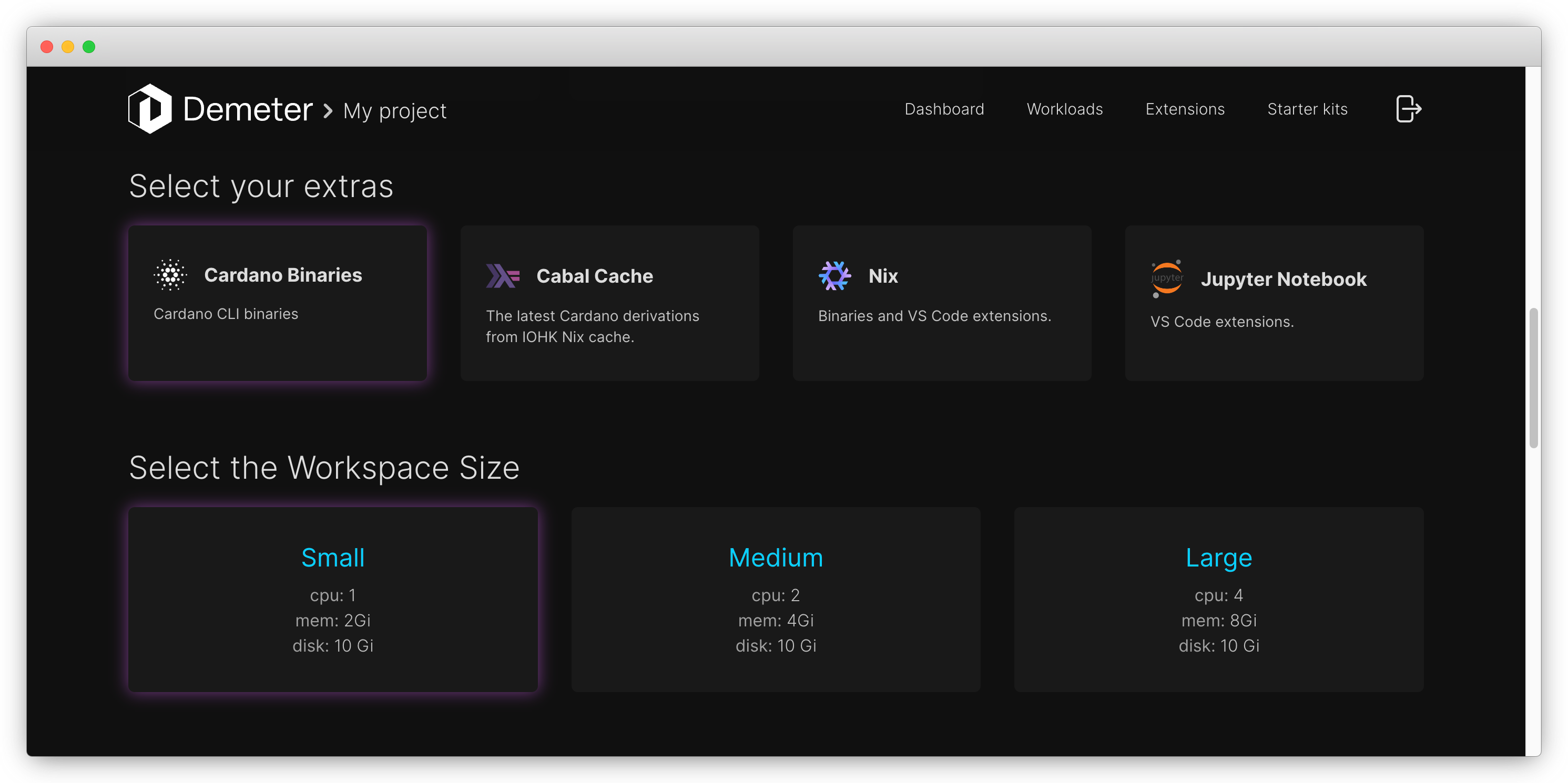Select the Large workspace size
1568x783 pixels.
pos(1219,599)
